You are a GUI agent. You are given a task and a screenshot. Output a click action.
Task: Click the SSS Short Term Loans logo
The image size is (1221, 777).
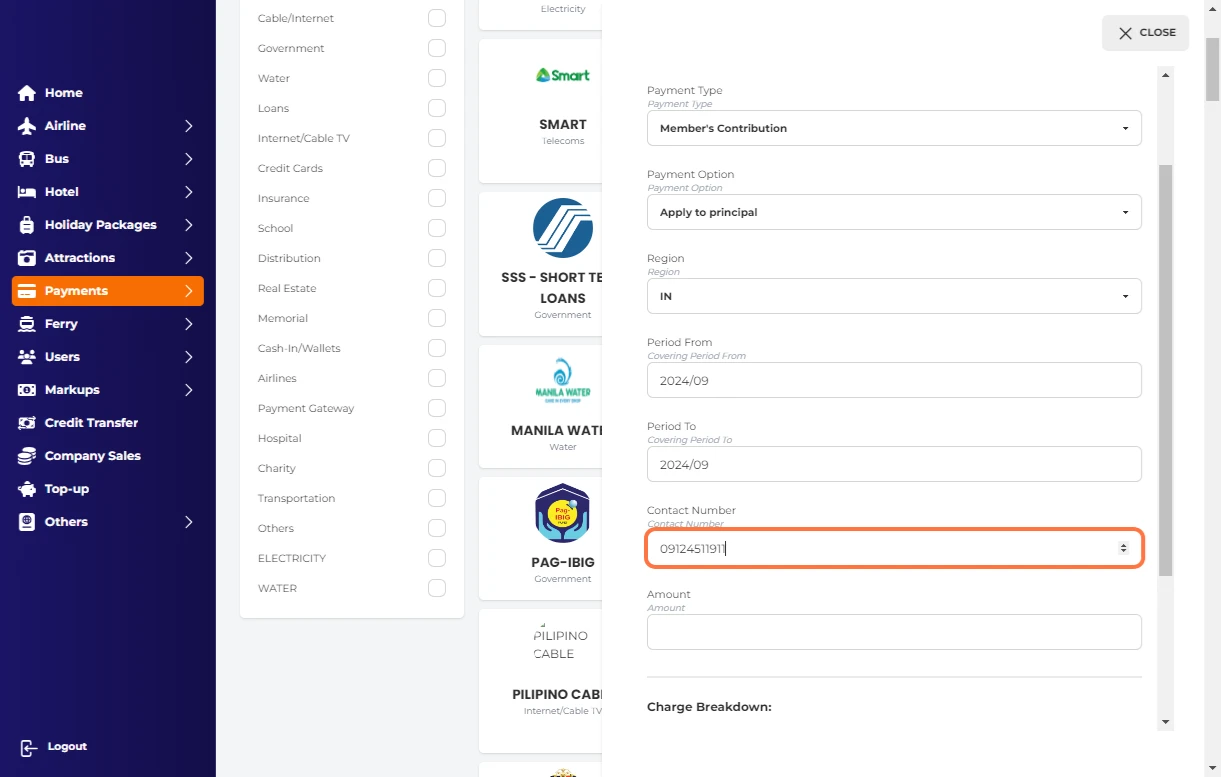click(x=562, y=228)
